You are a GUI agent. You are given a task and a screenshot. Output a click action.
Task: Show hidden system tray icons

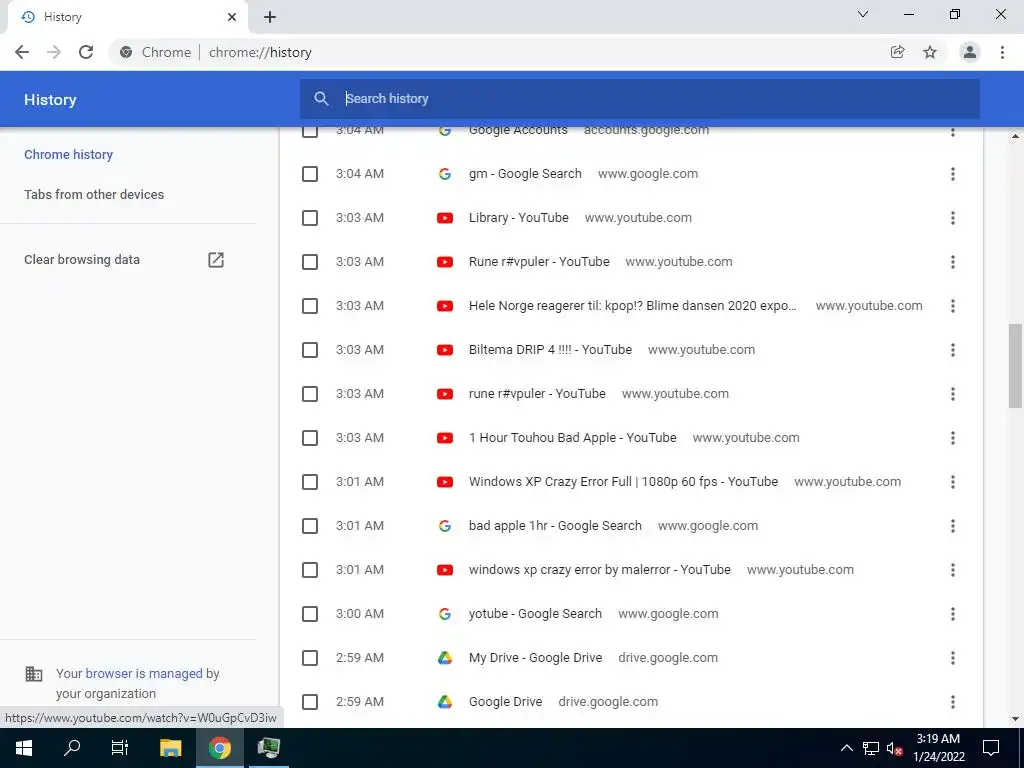click(x=846, y=748)
